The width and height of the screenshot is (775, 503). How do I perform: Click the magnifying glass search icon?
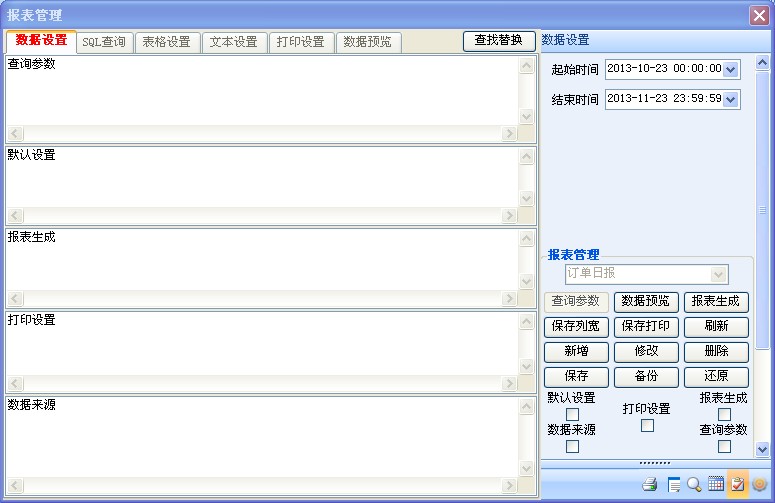[694, 484]
